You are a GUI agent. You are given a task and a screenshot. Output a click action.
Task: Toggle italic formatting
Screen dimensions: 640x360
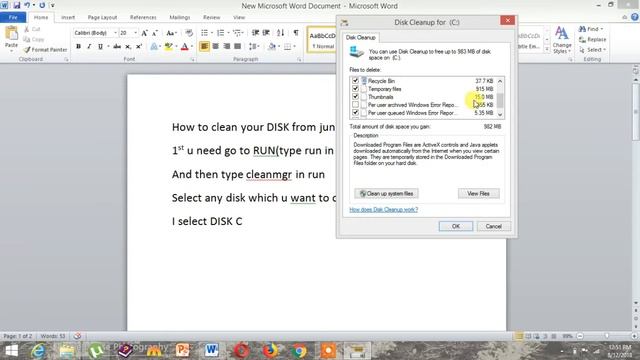point(89,47)
